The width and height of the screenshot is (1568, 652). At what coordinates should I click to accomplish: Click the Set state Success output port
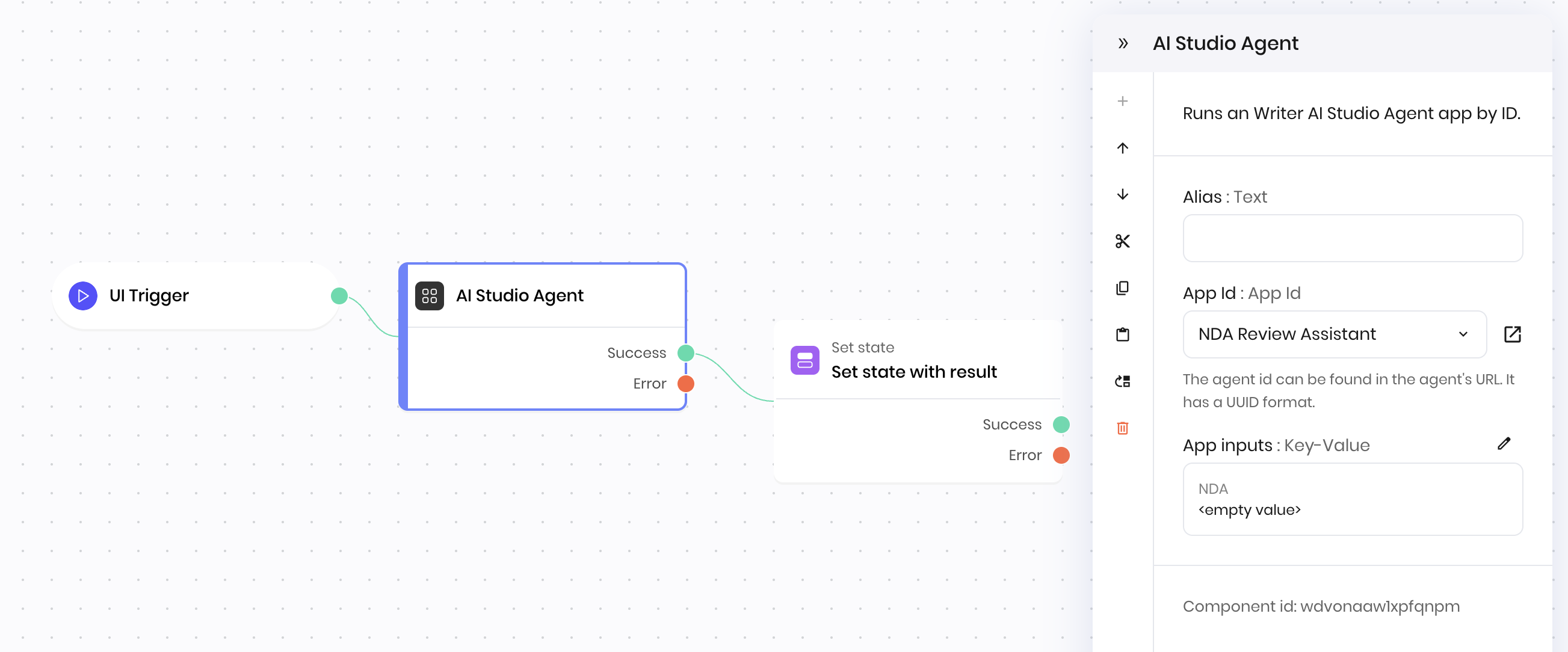coord(1061,425)
